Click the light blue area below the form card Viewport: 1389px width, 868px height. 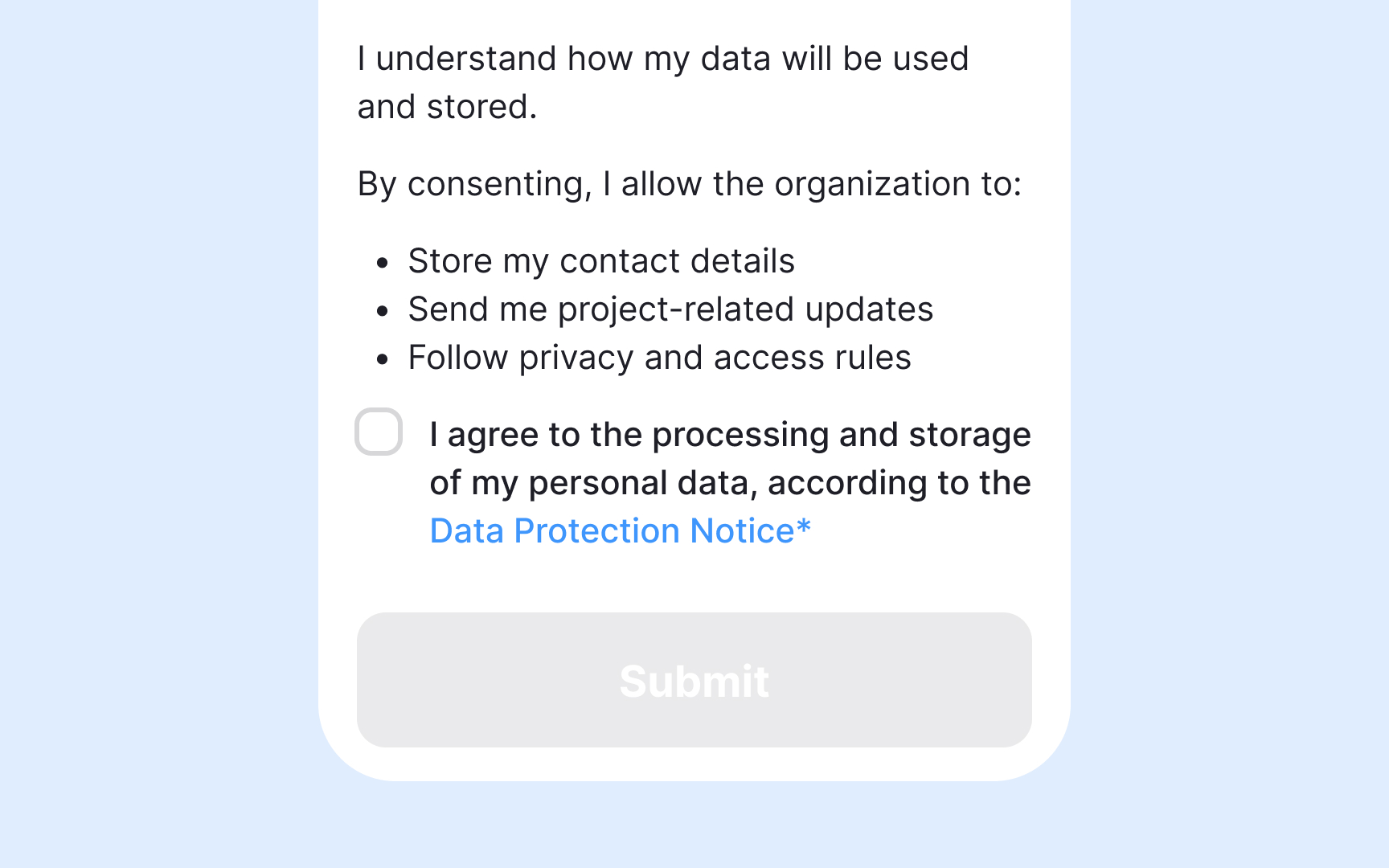[694, 826]
